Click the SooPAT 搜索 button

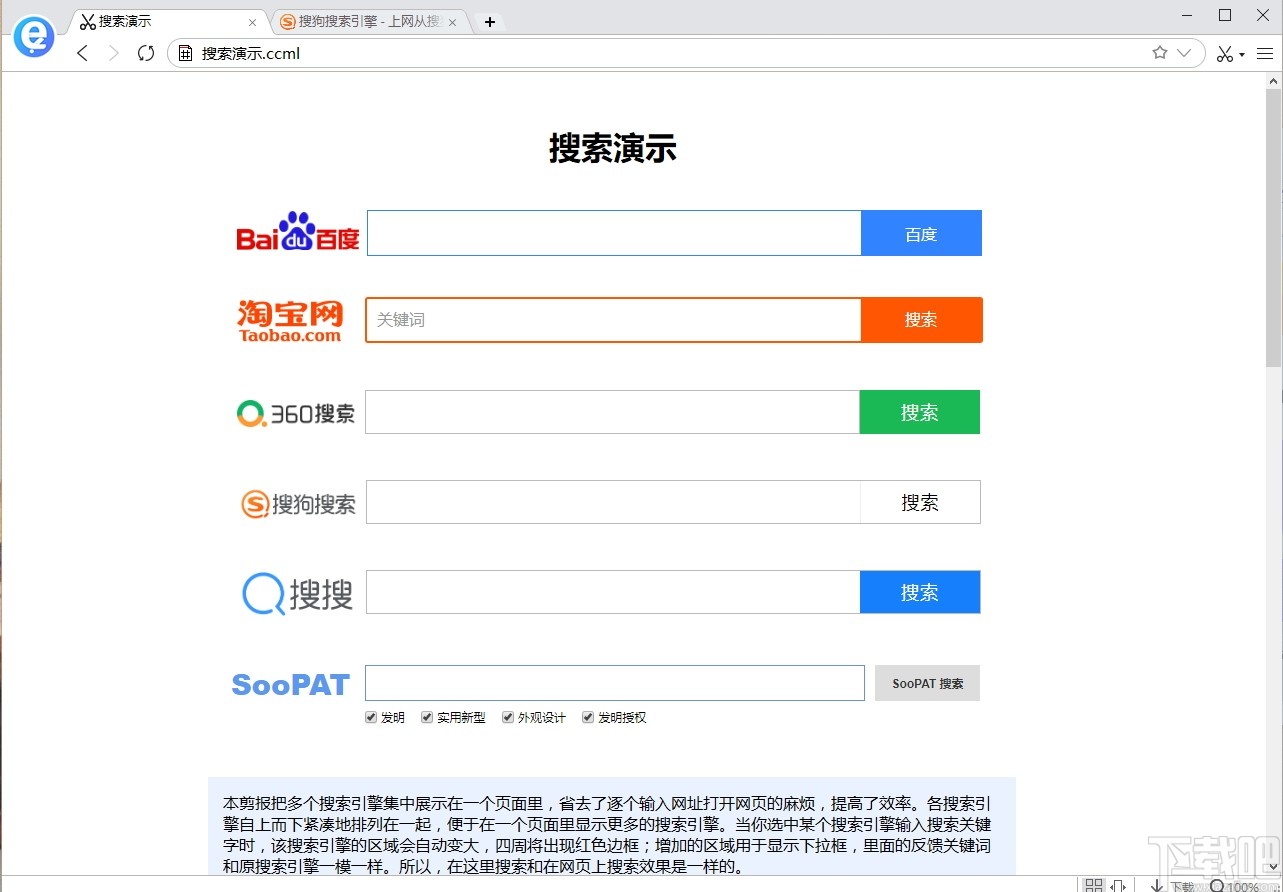click(x=926, y=683)
